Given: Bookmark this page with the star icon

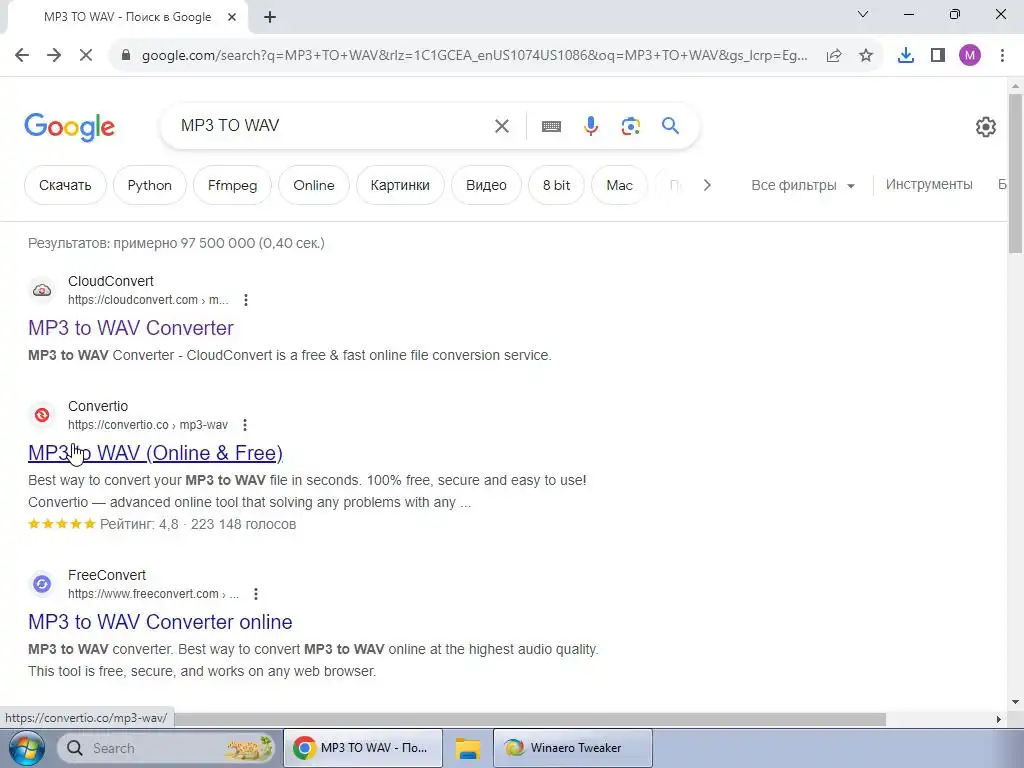Looking at the screenshot, I should 866,56.
